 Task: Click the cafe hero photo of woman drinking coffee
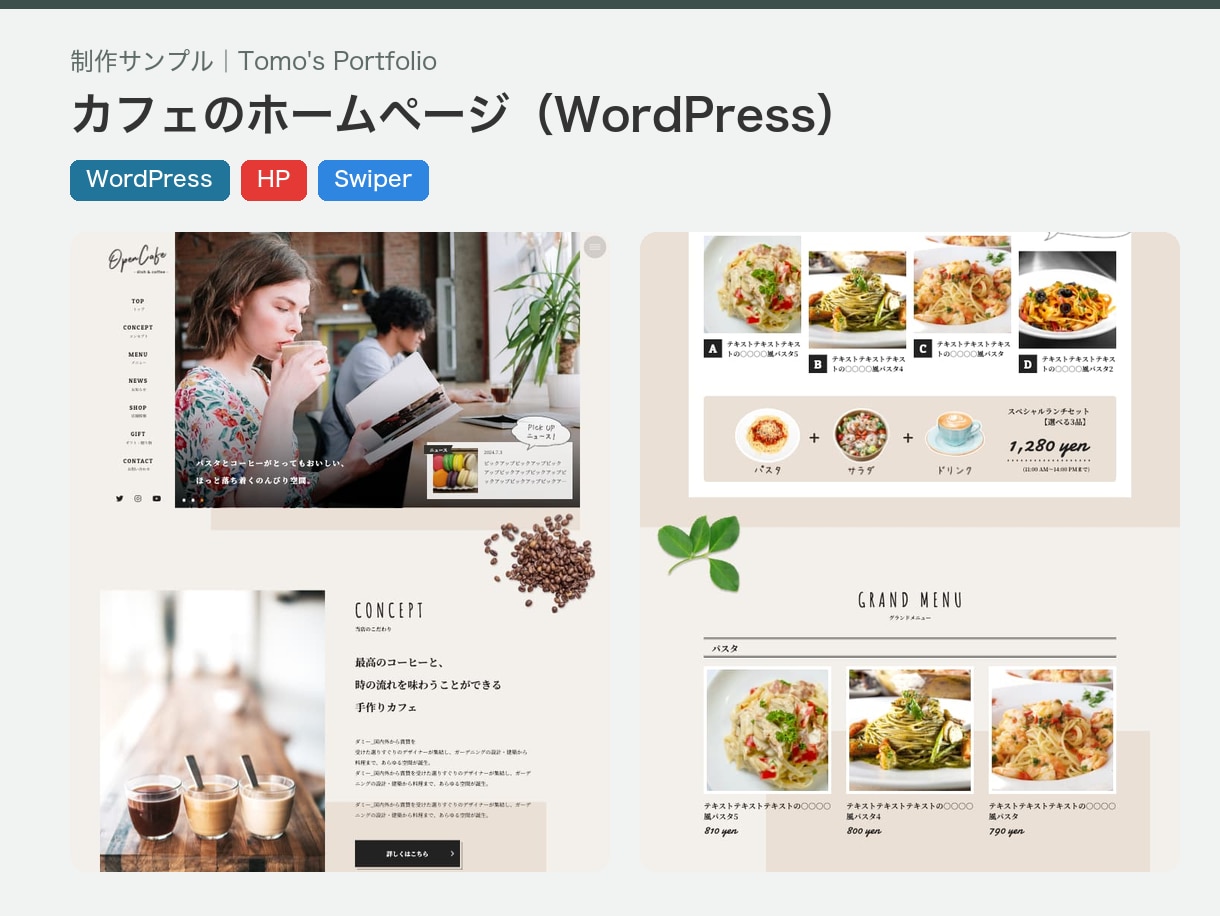click(377, 370)
